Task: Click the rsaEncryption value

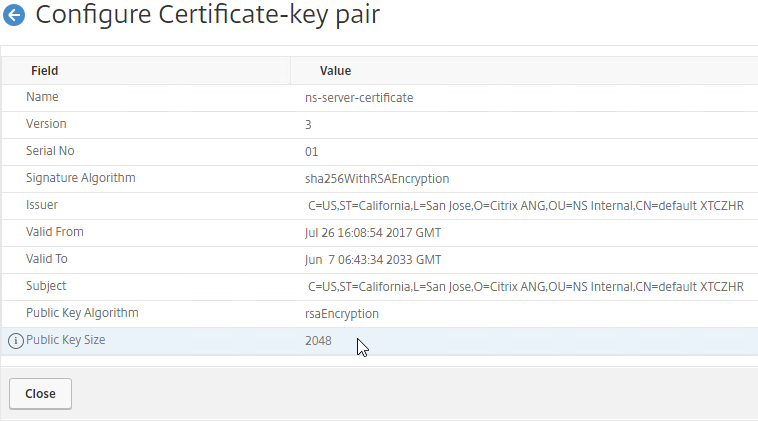Action: click(342, 314)
